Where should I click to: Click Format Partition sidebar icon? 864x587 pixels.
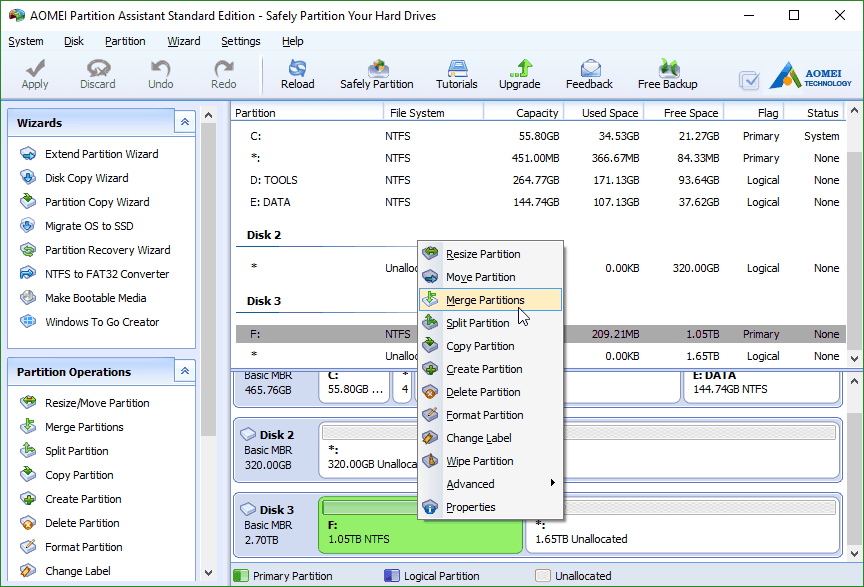click(28, 546)
